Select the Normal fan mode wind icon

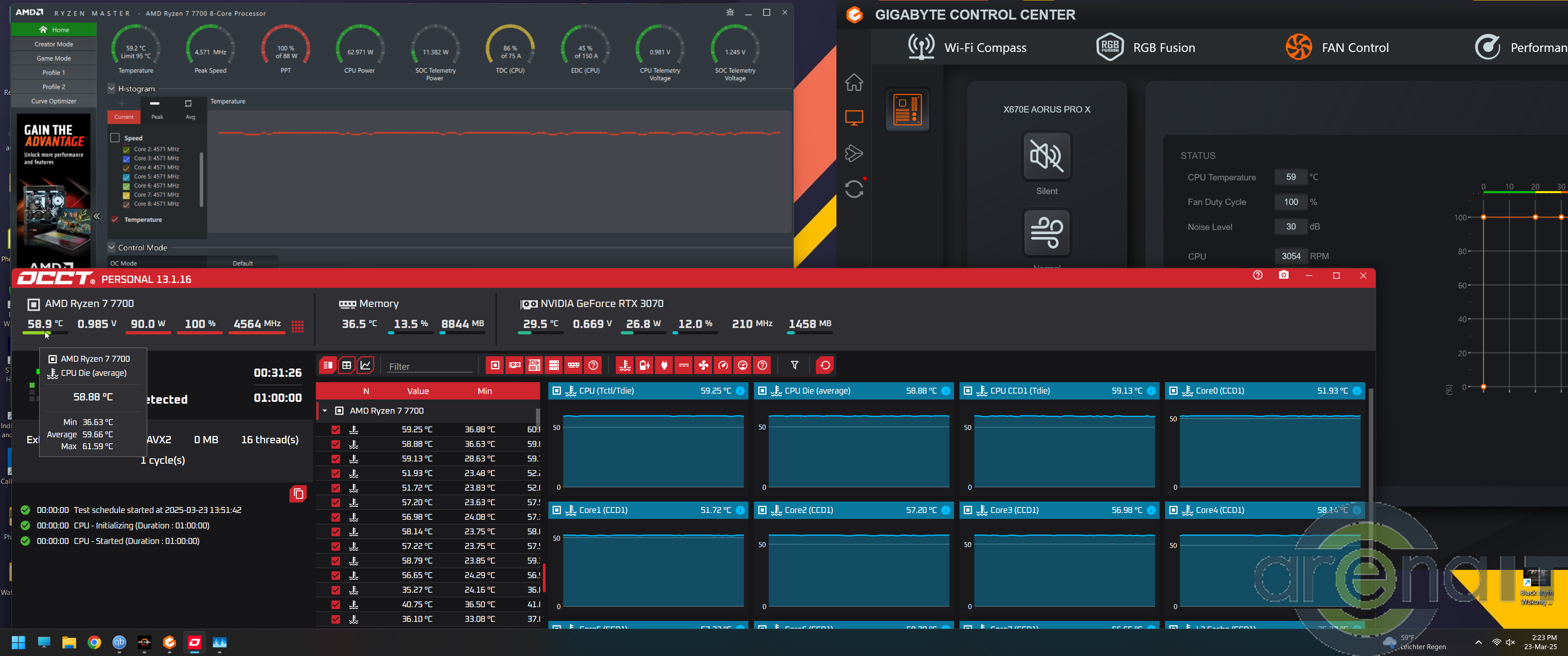(1047, 233)
